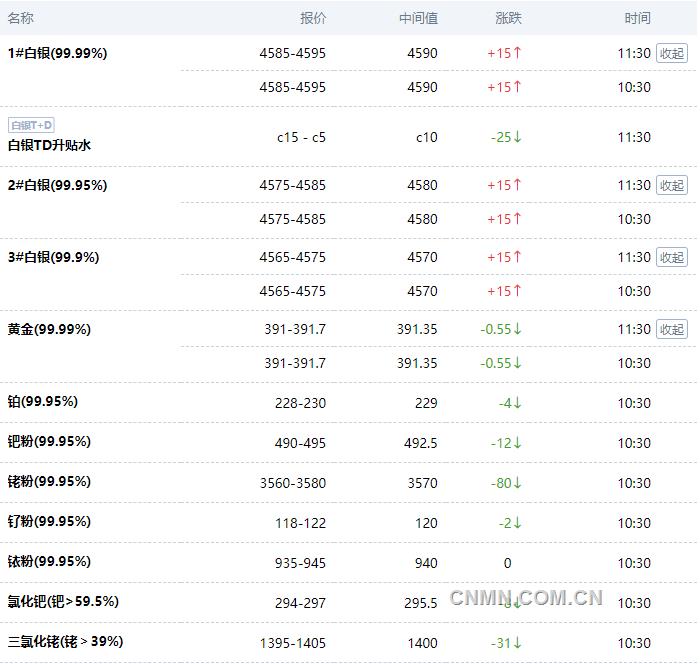Viewport: 700px width, 664px height.
Task: Click the 涨跌 column header
Action: [508, 18]
